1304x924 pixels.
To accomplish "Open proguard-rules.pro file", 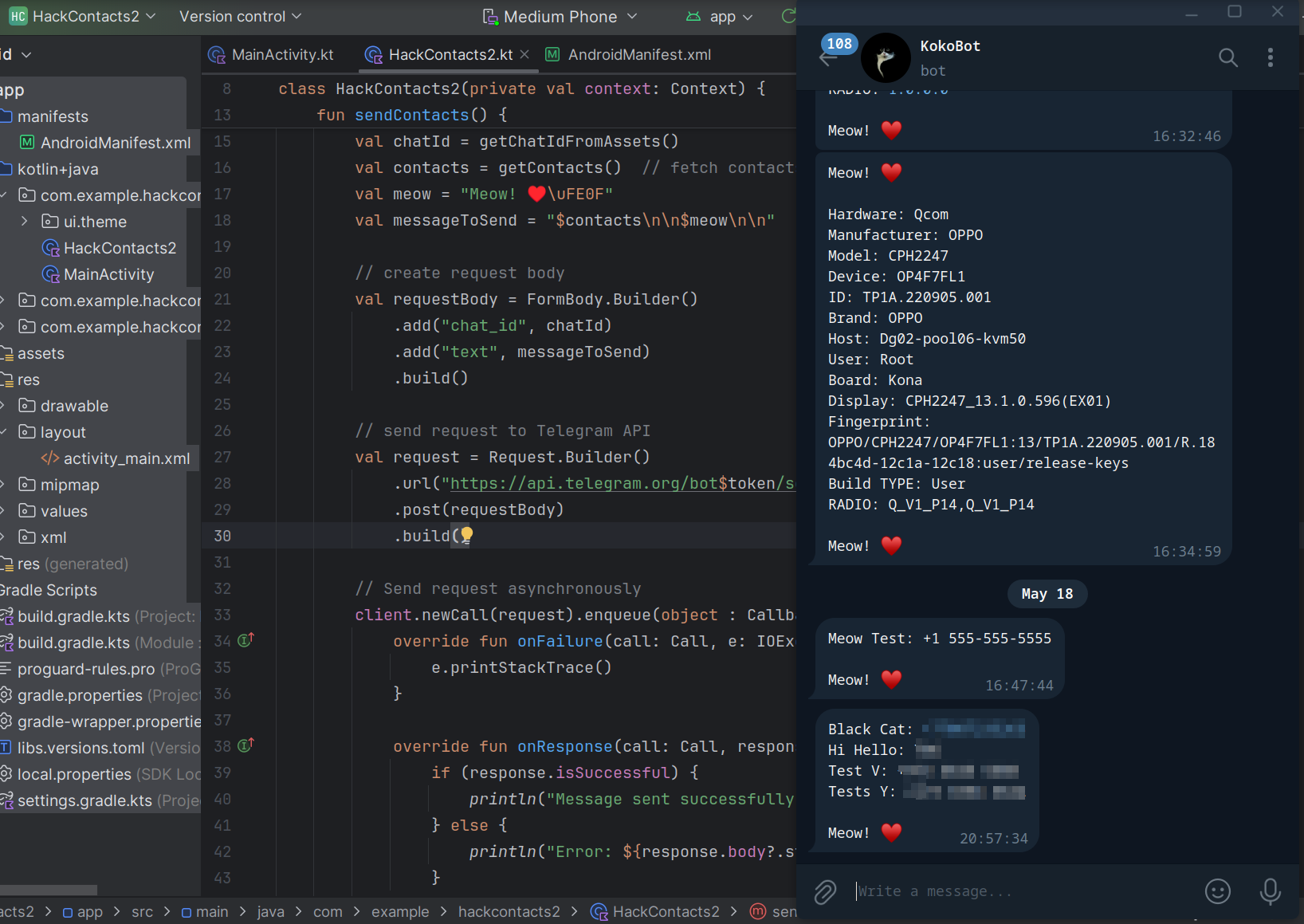I will (100, 669).
